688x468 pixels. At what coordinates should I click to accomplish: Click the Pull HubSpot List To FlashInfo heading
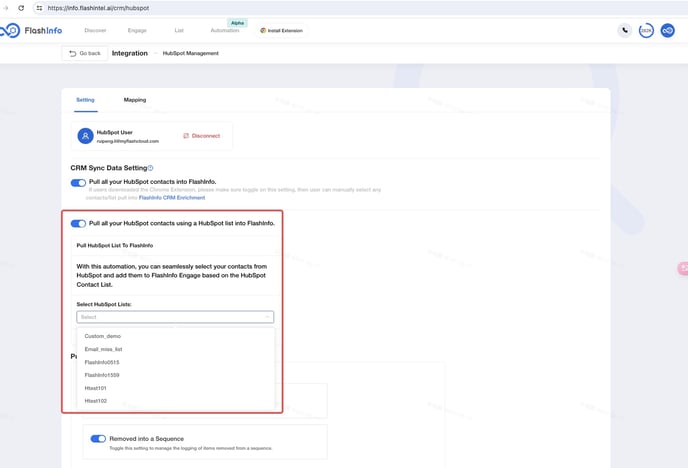[115, 246]
